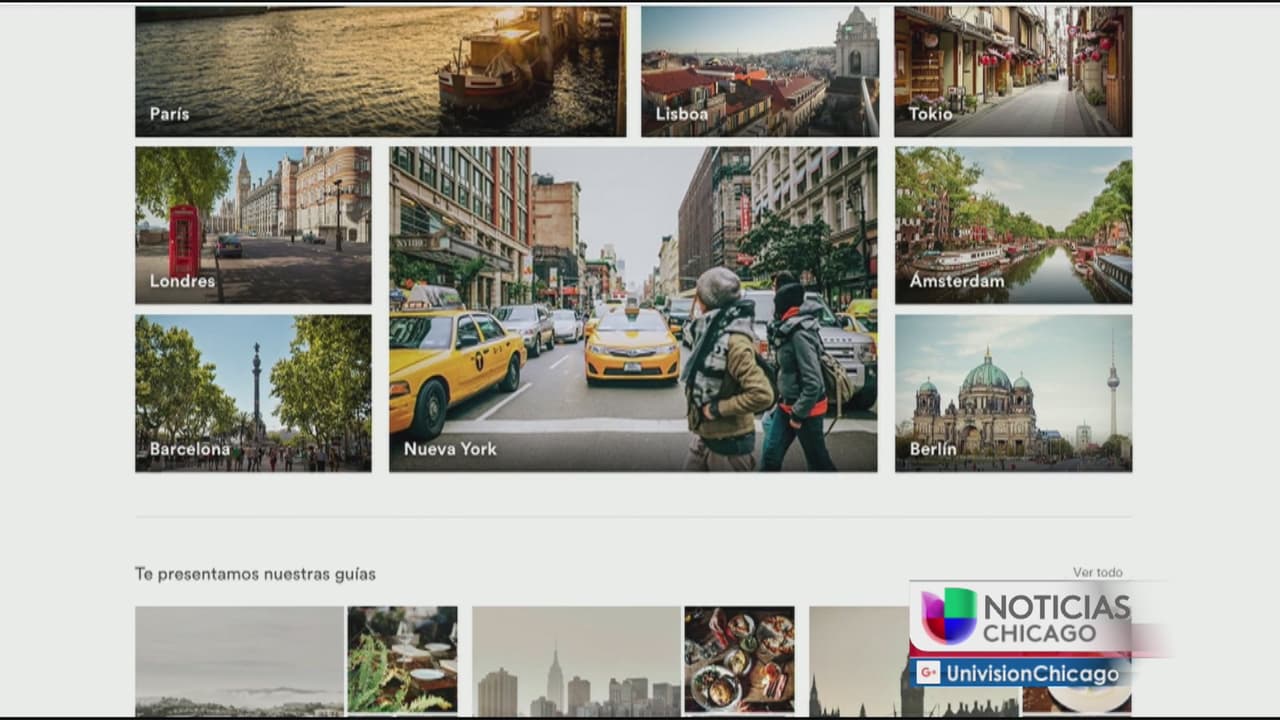The image size is (1280, 720).
Task: Click the Noticias Chicago banner text
Action: pyautogui.click(x=1056, y=619)
